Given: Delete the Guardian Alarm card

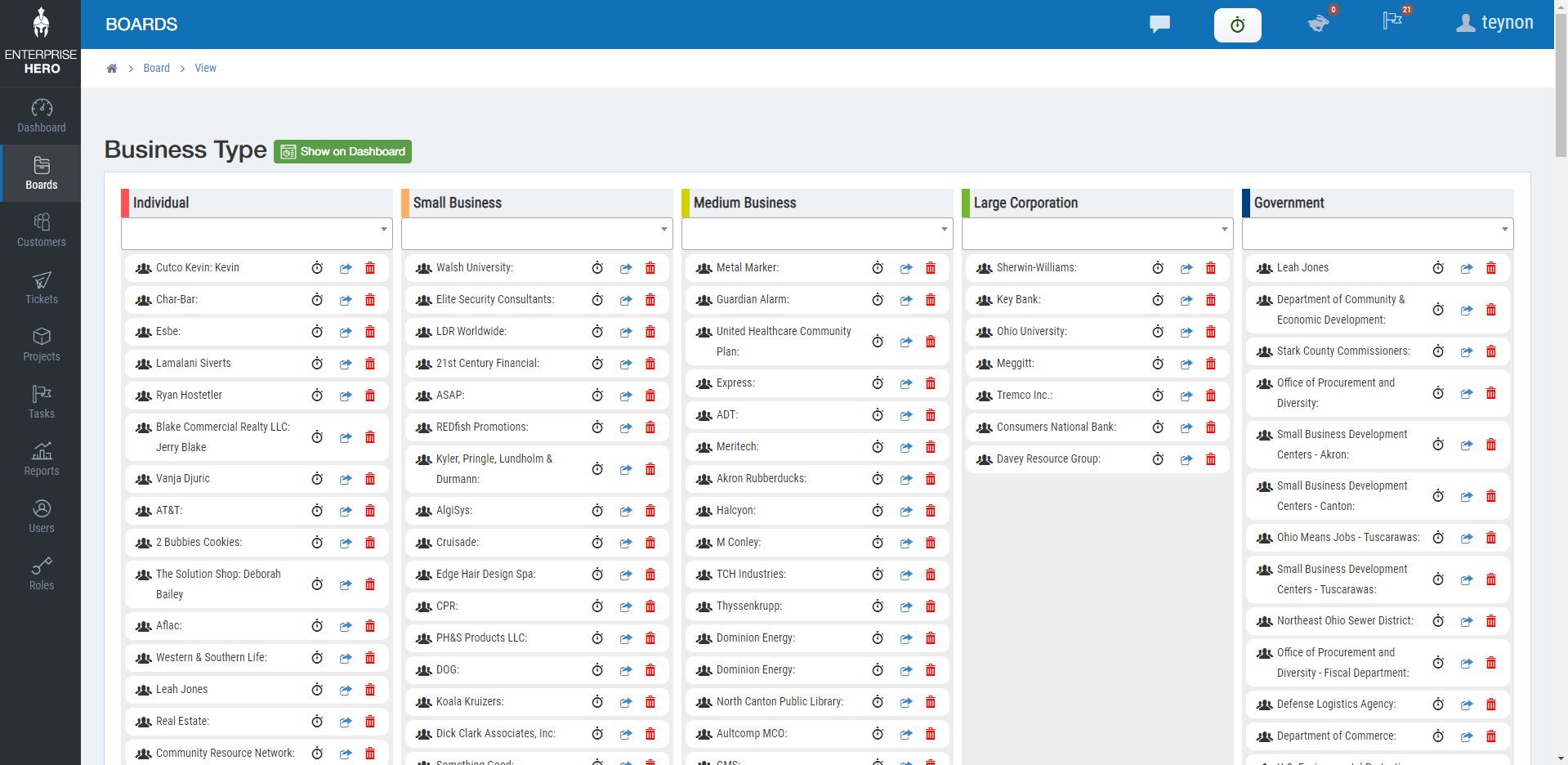Looking at the screenshot, I should (931, 300).
